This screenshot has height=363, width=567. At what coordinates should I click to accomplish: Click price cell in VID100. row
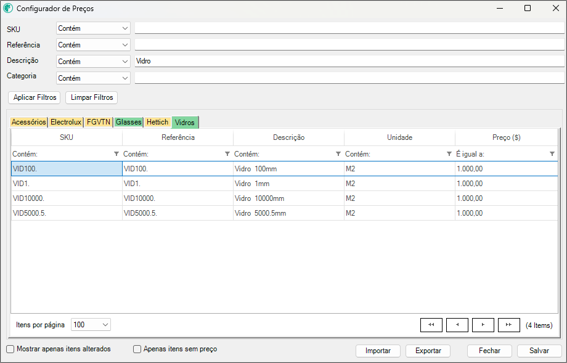(x=506, y=169)
